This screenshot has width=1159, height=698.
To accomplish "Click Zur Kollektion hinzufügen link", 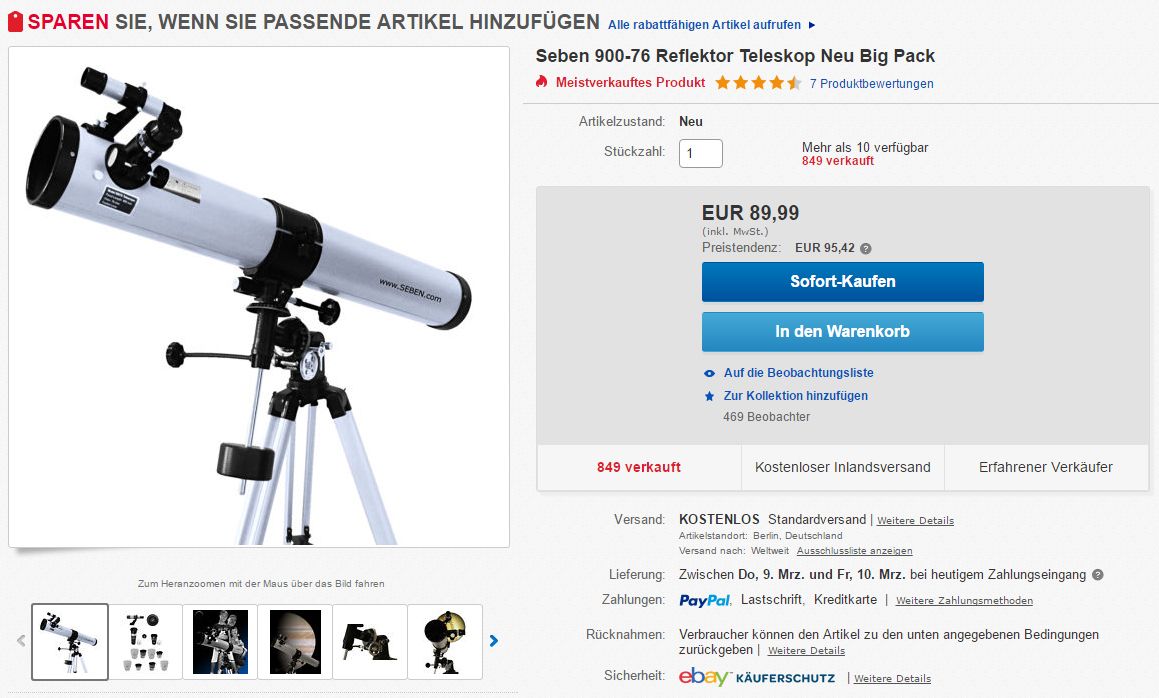I will pyautogui.click(x=795, y=396).
